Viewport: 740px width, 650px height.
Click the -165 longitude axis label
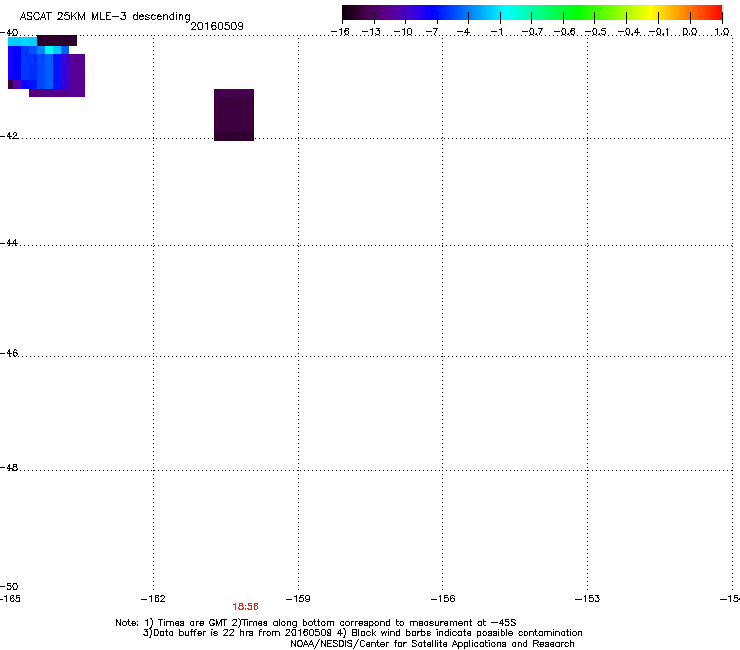coord(10,599)
